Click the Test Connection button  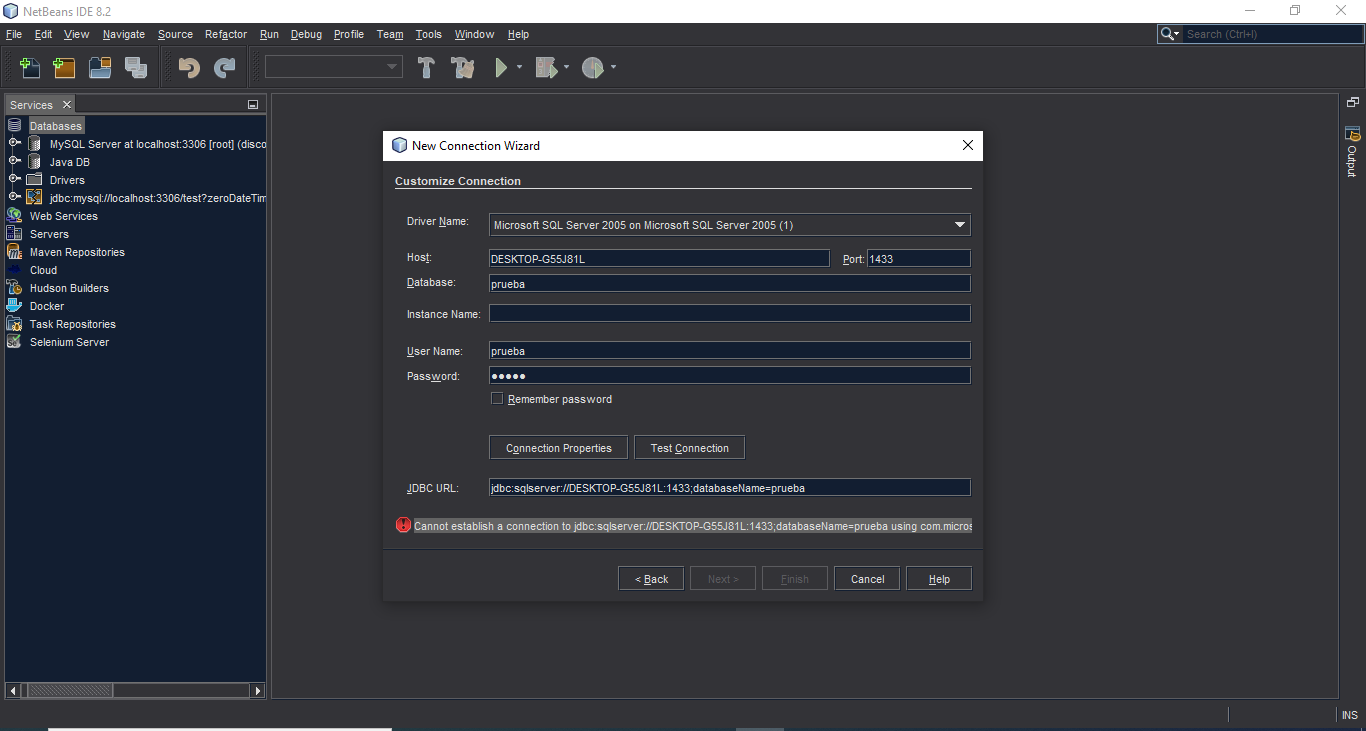(689, 448)
